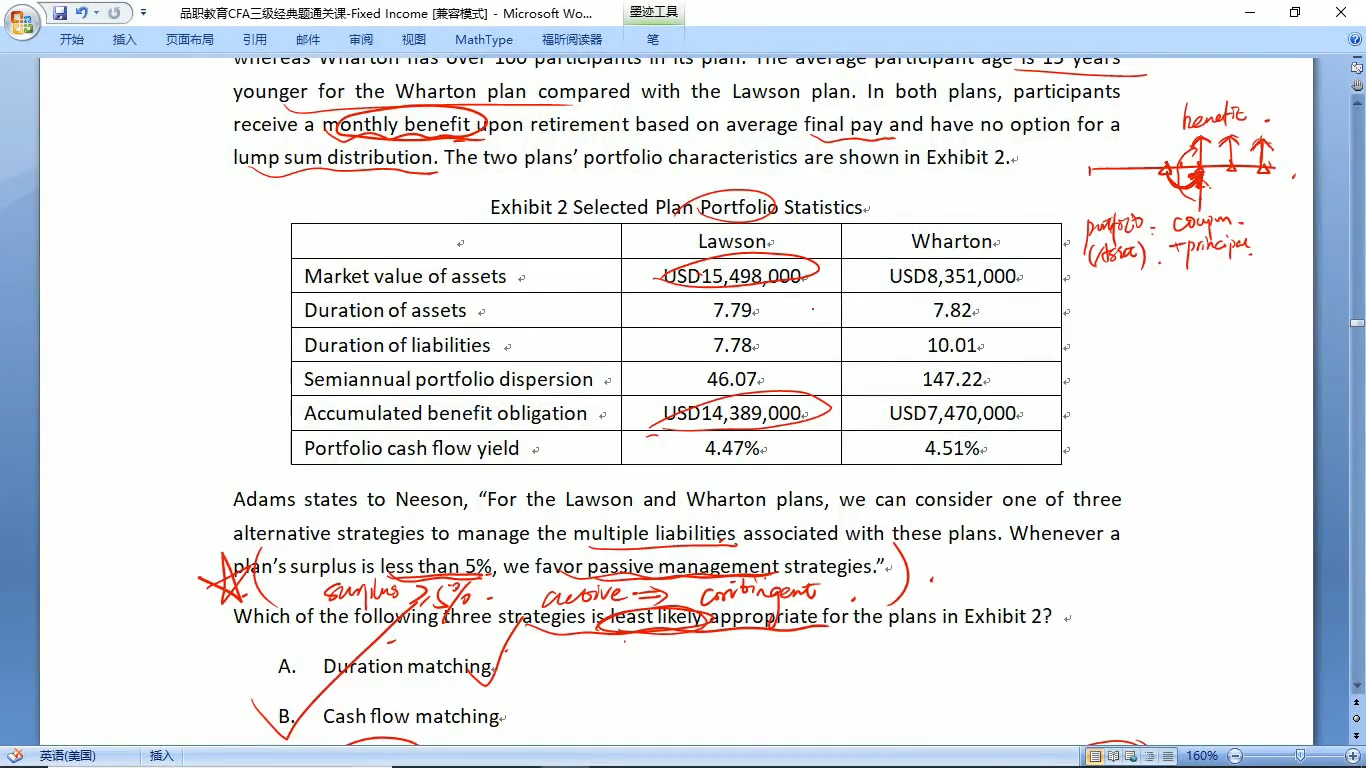Switch to Outline view
Viewport: 1366px width, 768px height.
pos(1149,757)
